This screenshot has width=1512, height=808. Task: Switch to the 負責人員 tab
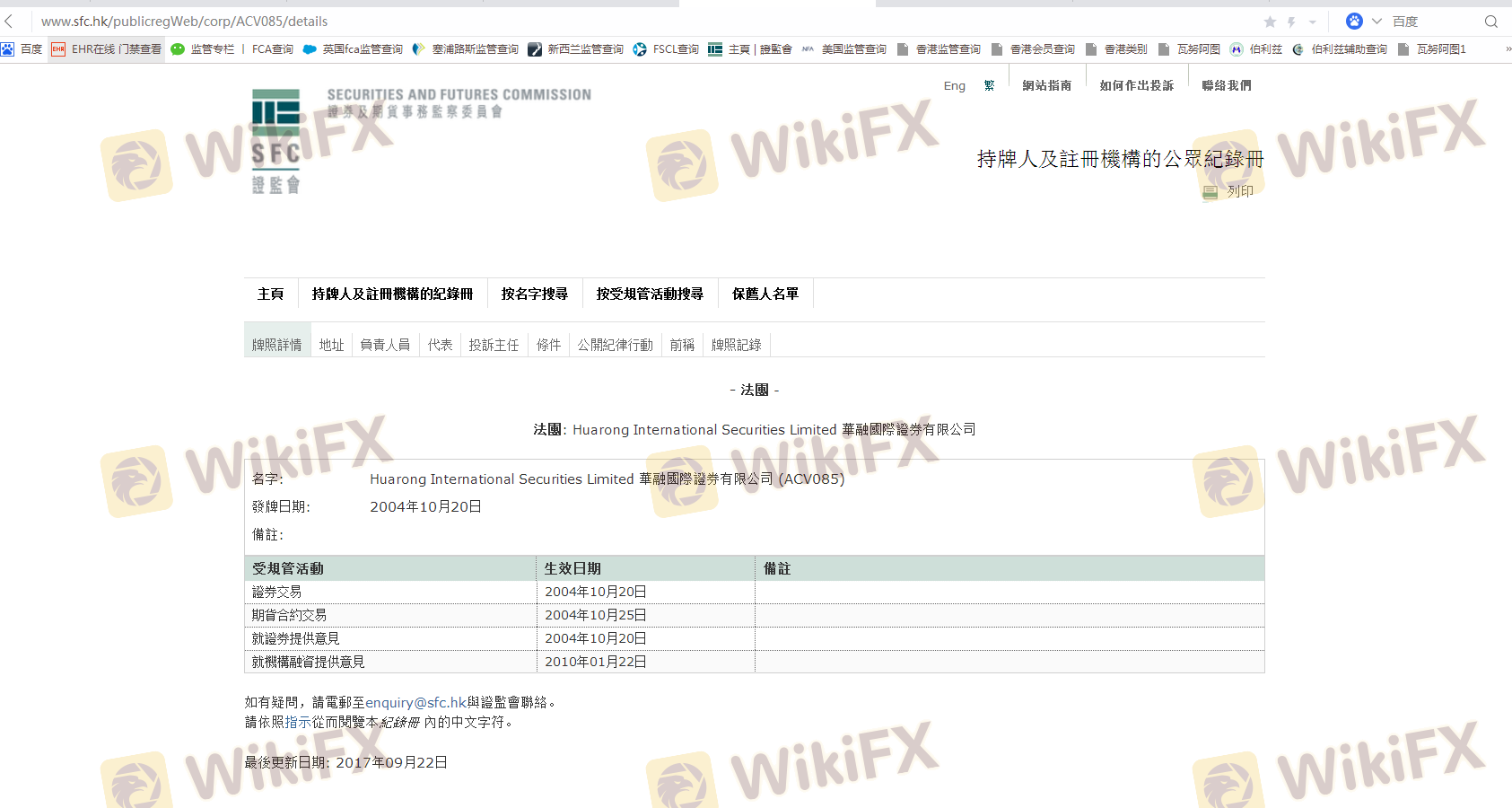pyautogui.click(x=386, y=345)
